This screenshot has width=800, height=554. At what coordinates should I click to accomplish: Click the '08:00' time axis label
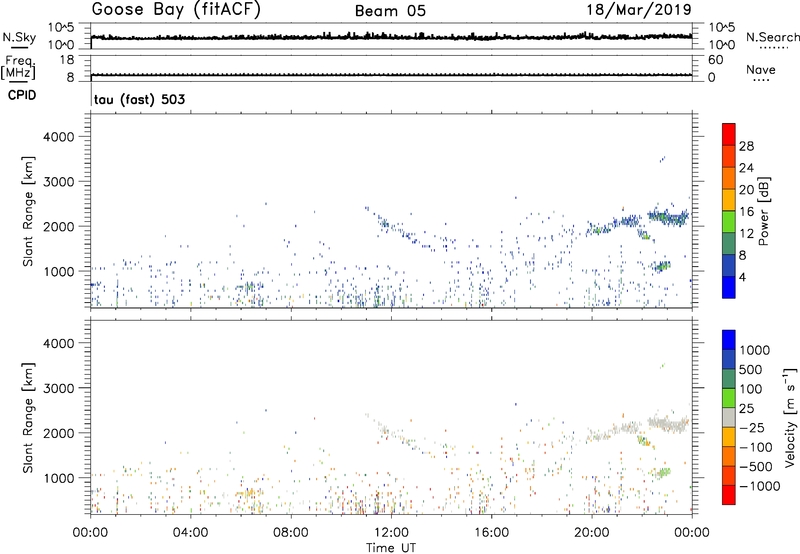click(x=291, y=533)
